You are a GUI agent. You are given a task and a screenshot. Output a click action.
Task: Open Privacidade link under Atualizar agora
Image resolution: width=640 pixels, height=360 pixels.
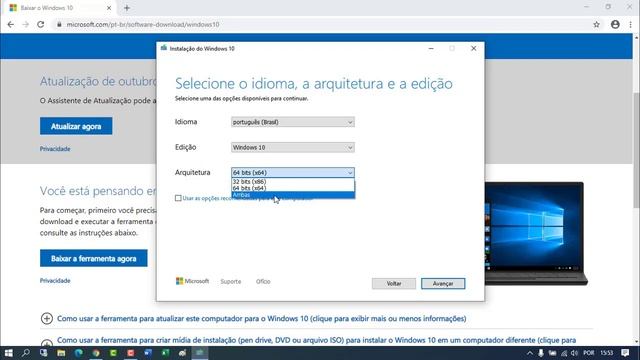[55, 149]
